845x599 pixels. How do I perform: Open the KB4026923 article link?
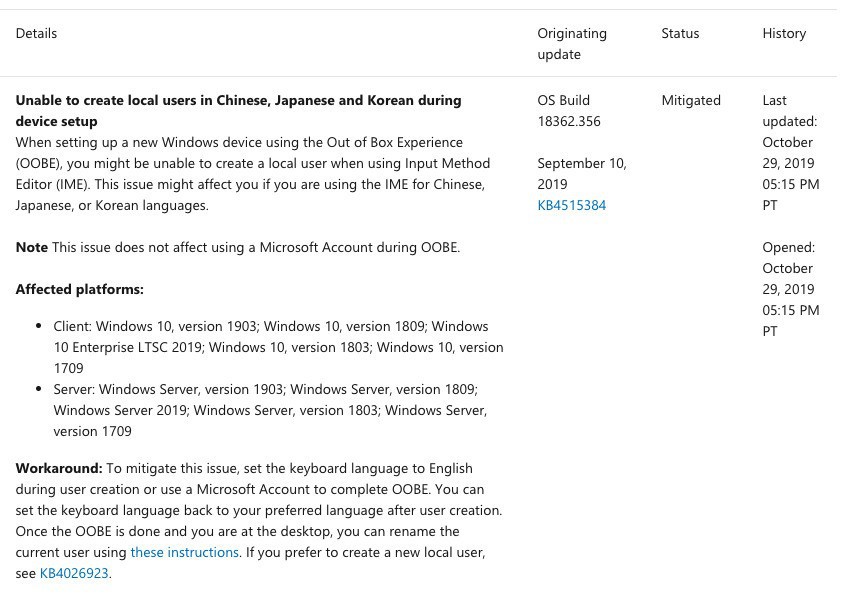click(x=74, y=573)
